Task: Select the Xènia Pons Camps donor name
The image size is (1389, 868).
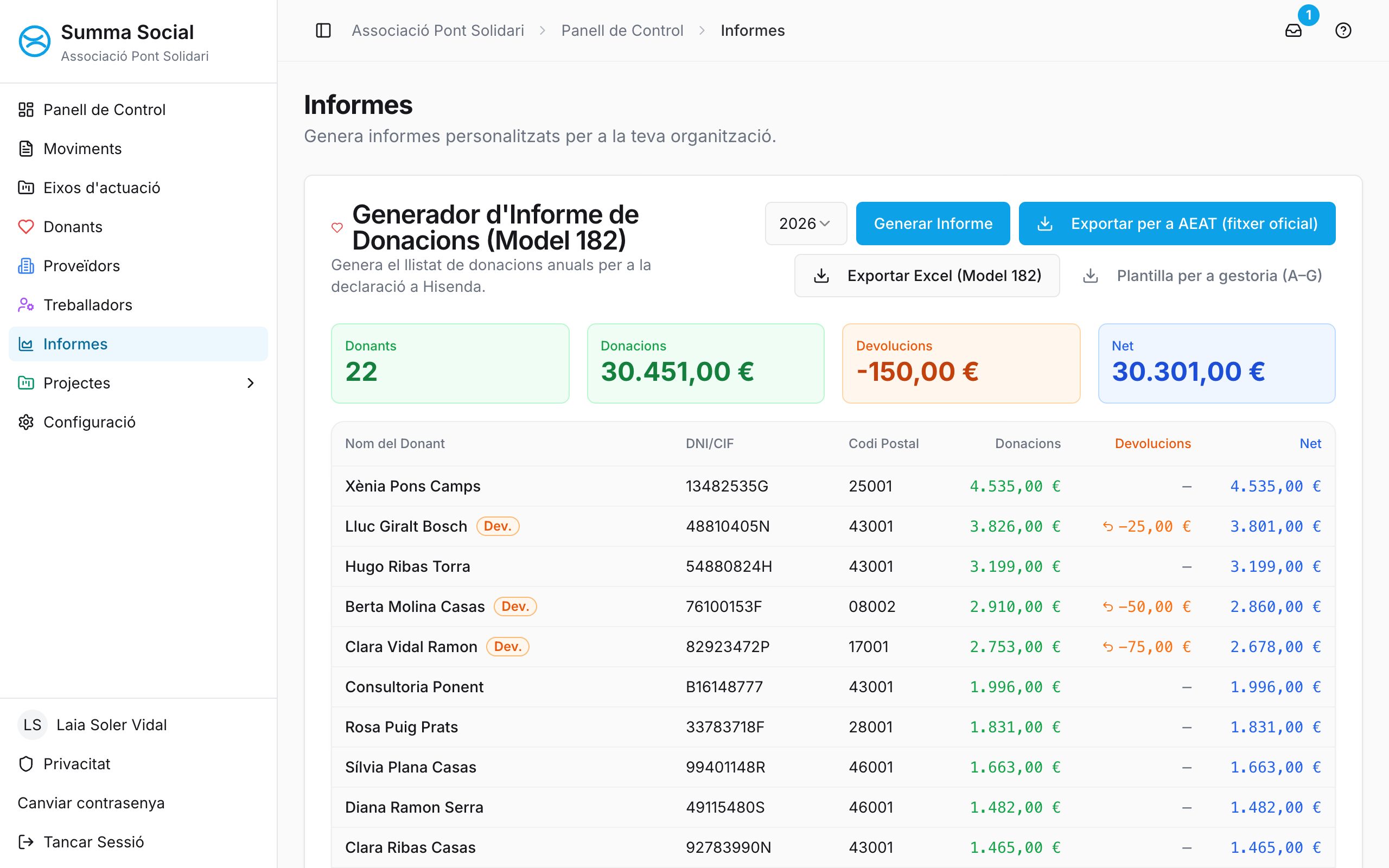Action: coord(413,486)
